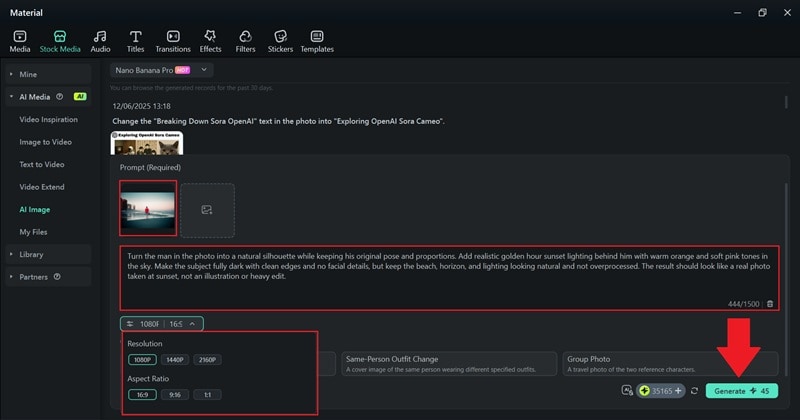Refresh the credits balance
The image size is (800, 420).
(694, 391)
